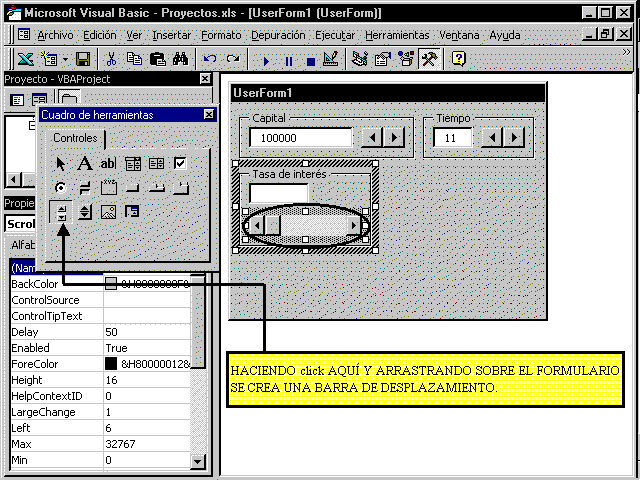Image resolution: width=640 pixels, height=480 pixels.
Task: Click the View Microsoft Excel toolbar icon
Action: coord(25,60)
